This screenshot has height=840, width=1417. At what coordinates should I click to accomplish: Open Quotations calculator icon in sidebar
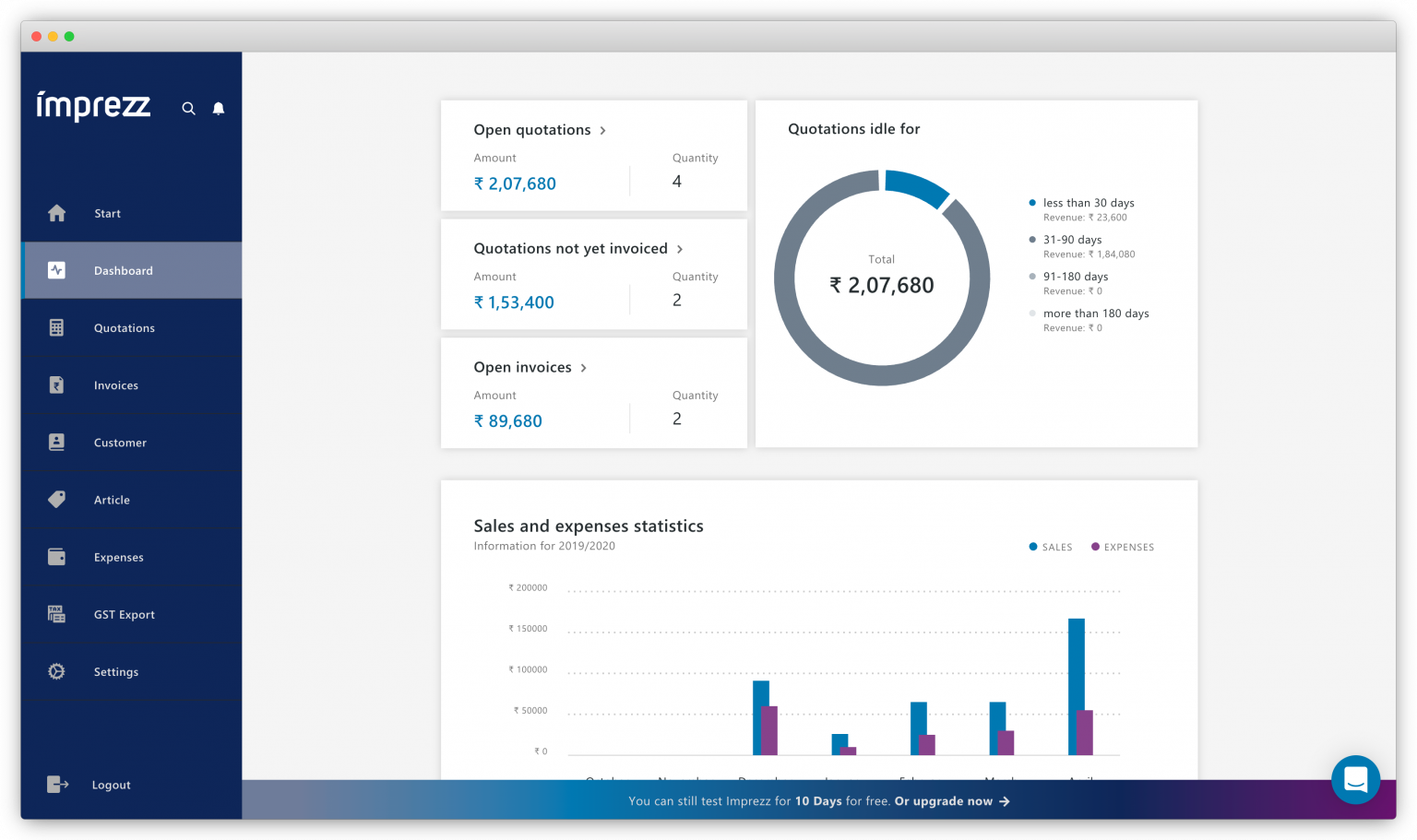click(57, 327)
